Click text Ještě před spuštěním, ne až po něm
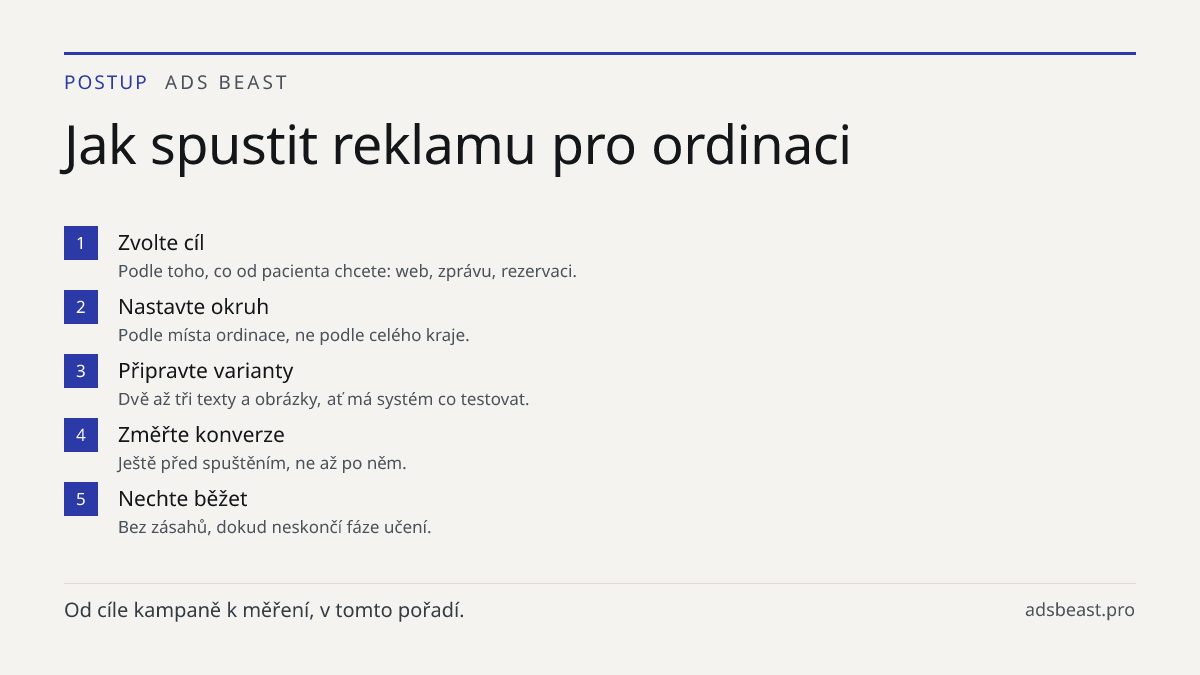The width and height of the screenshot is (1200, 675). [262, 463]
